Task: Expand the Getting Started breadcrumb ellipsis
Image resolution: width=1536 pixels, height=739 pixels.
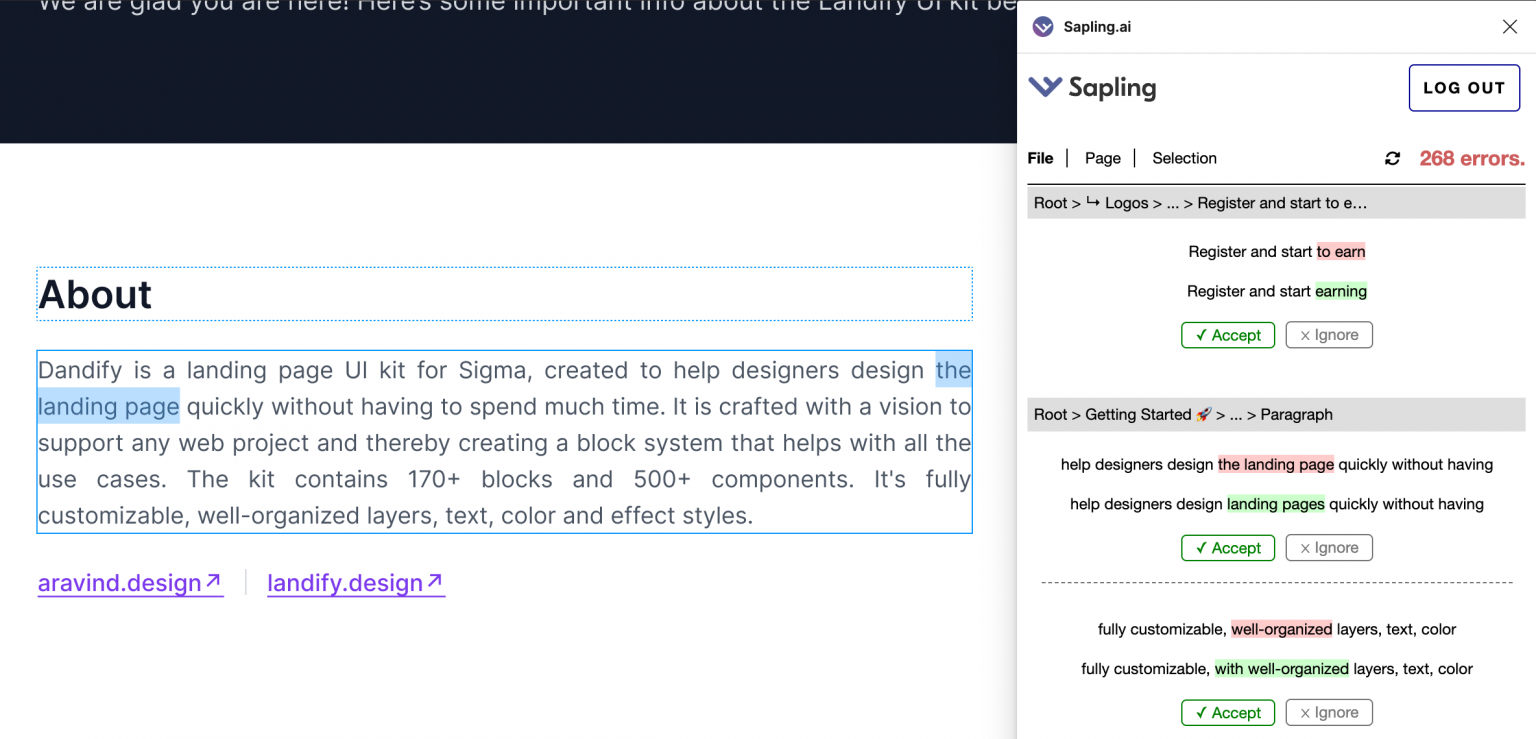Action: coord(1236,414)
